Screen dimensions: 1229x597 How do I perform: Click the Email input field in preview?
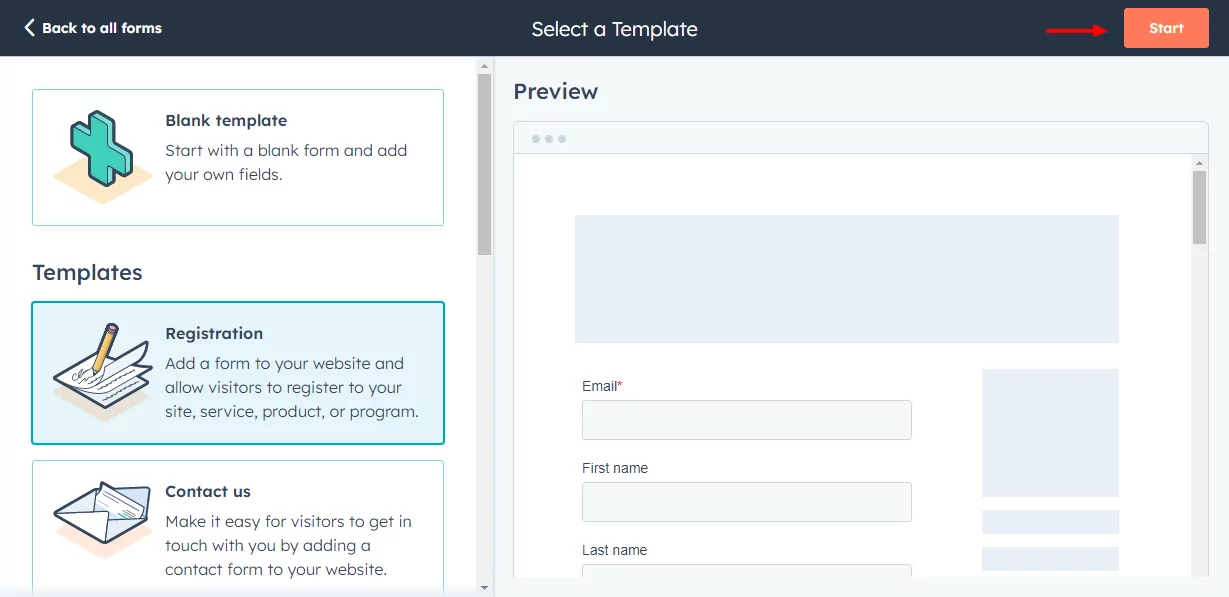coord(746,420)
